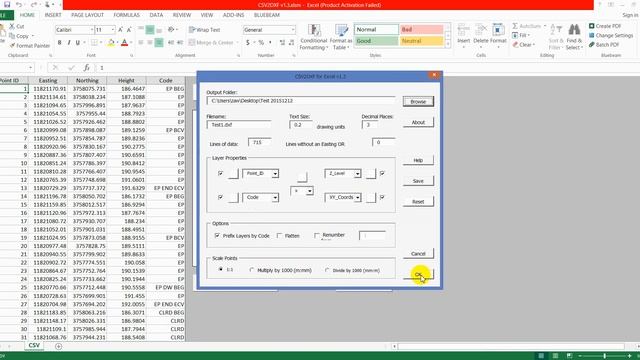Image resolution: width=640 pixels, height=360 pixels.
Task: Expand the Merge & Center dropdown arrow
Action: tap(237, 42)
